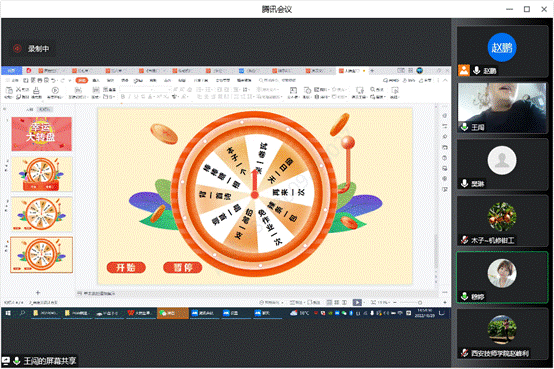Click the add-slide plus icon below thumbnails
554x369 pixels.
click(x=38, y=293)
